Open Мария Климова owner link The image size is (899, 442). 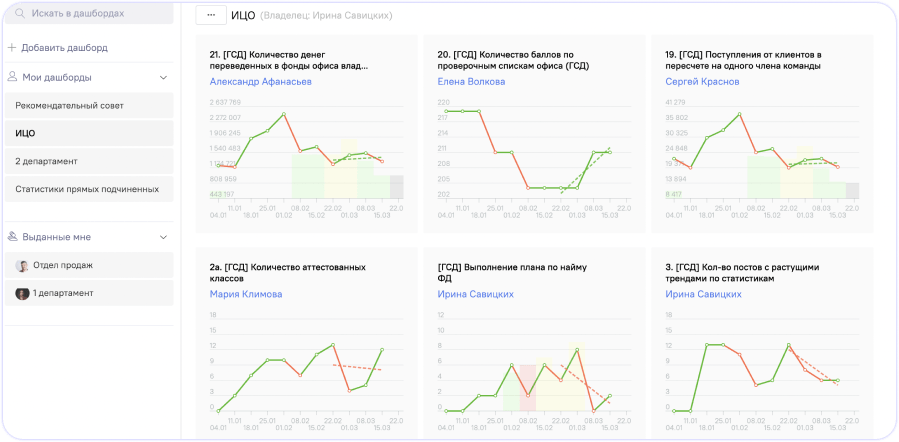(x=246, y=294)
